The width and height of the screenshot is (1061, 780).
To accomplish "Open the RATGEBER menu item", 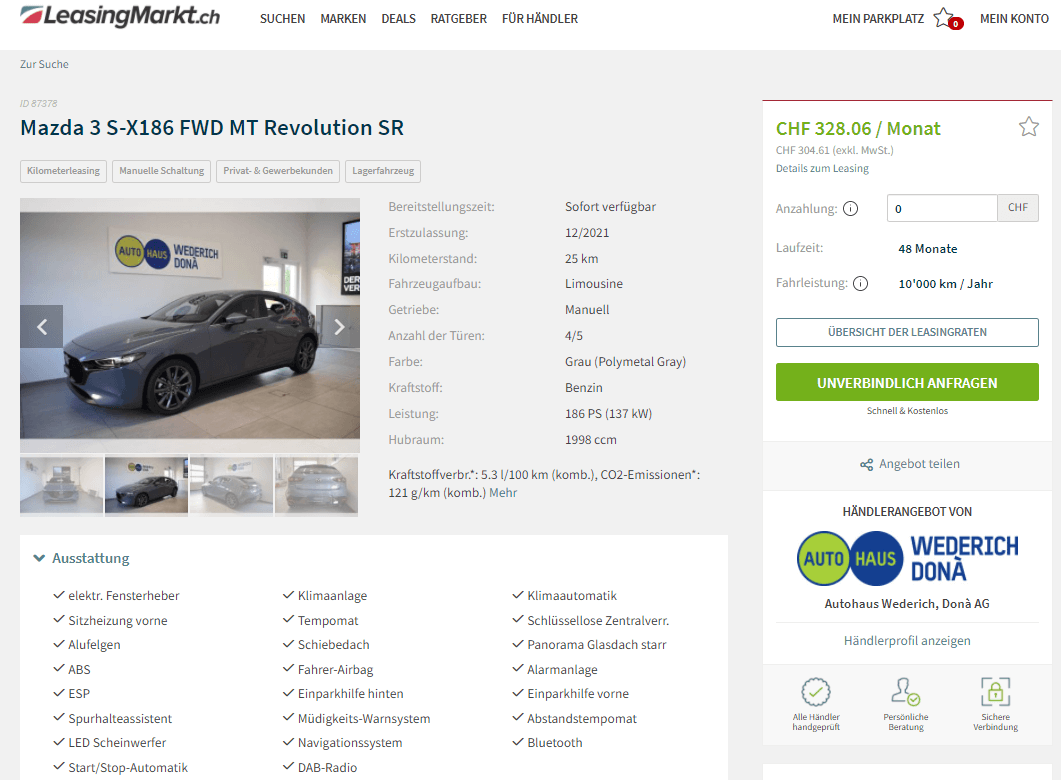I will pos(458,19).
